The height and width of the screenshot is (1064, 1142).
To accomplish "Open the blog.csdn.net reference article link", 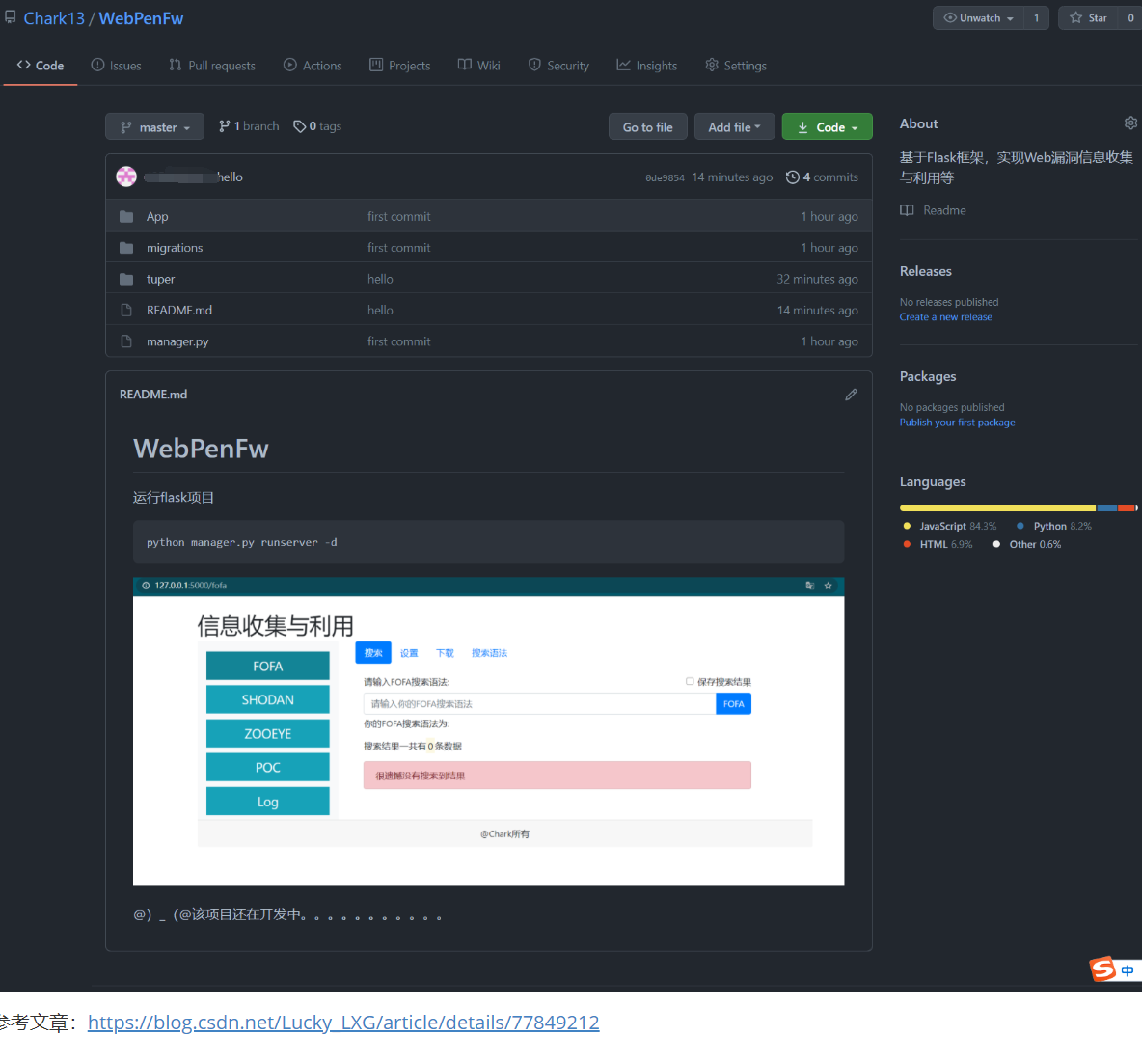I will click(x=343, y=1023).
